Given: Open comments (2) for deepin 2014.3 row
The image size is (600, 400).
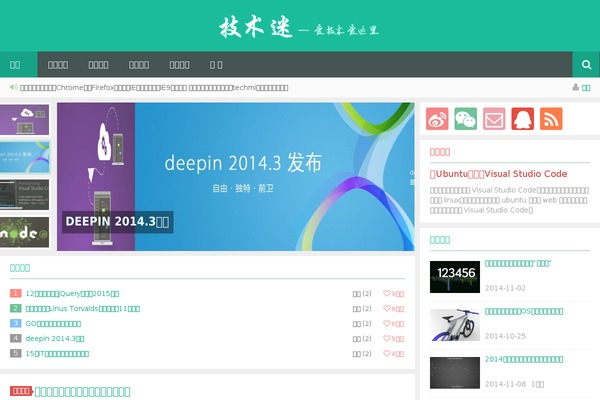Looking at the screenshot, I should point(362,338).
